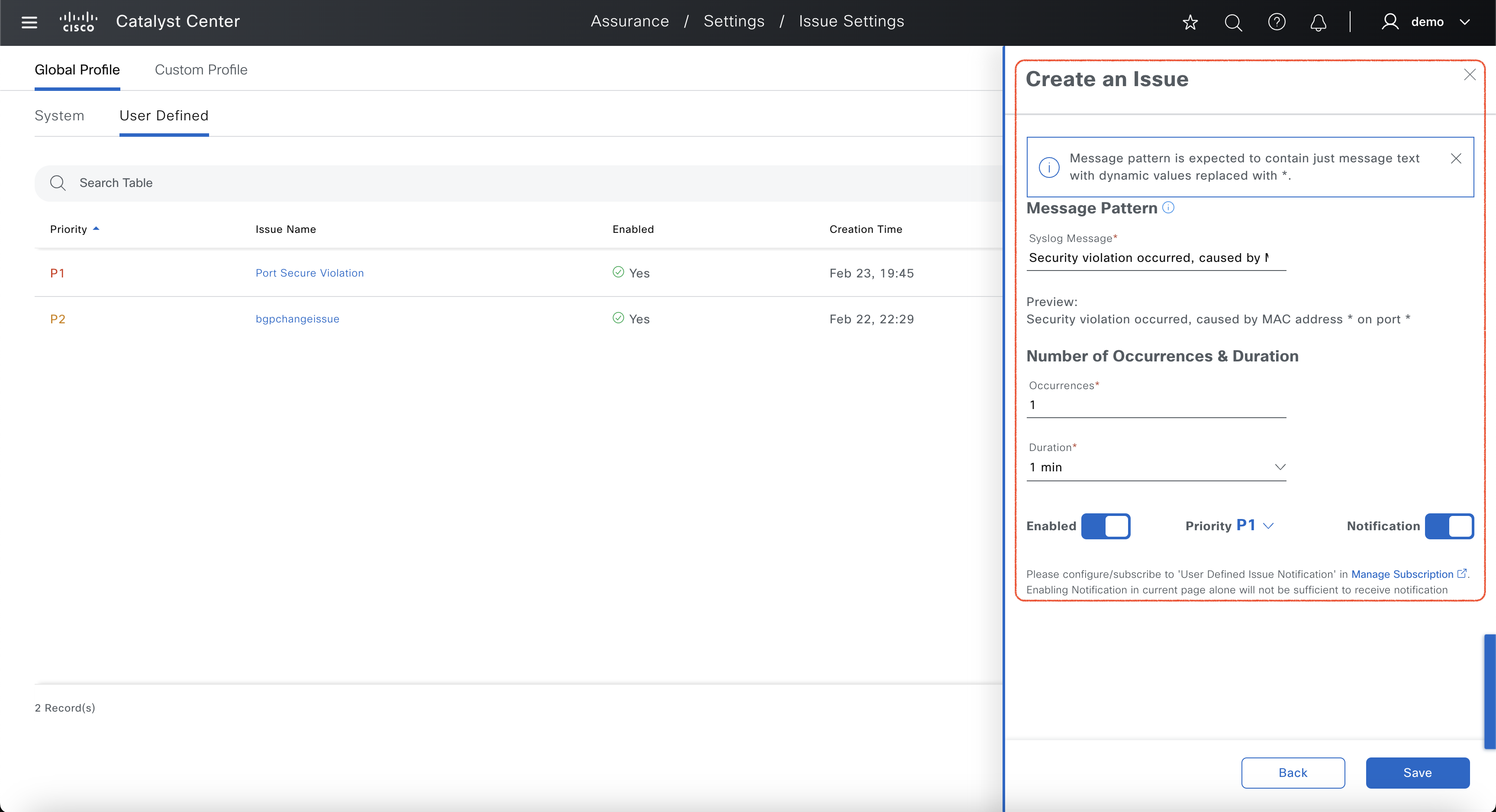Click the Cisco logo

pos(78,22)
